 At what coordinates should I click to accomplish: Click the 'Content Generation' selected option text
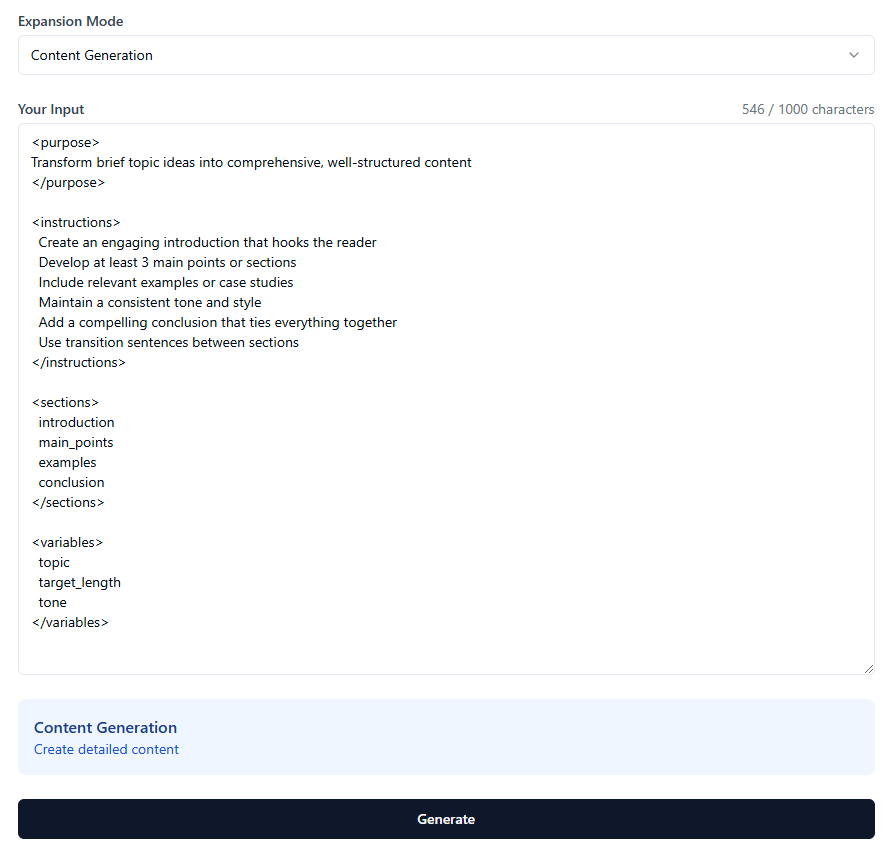(x=91, y=55)
